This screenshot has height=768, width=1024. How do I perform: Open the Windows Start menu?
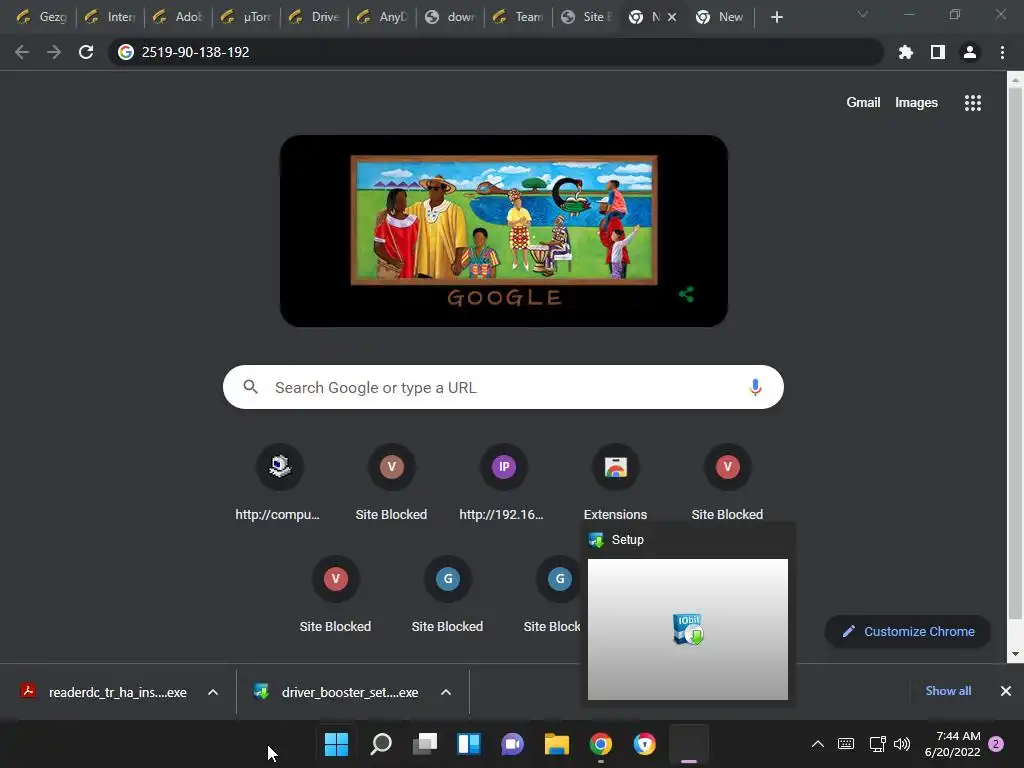336,744
